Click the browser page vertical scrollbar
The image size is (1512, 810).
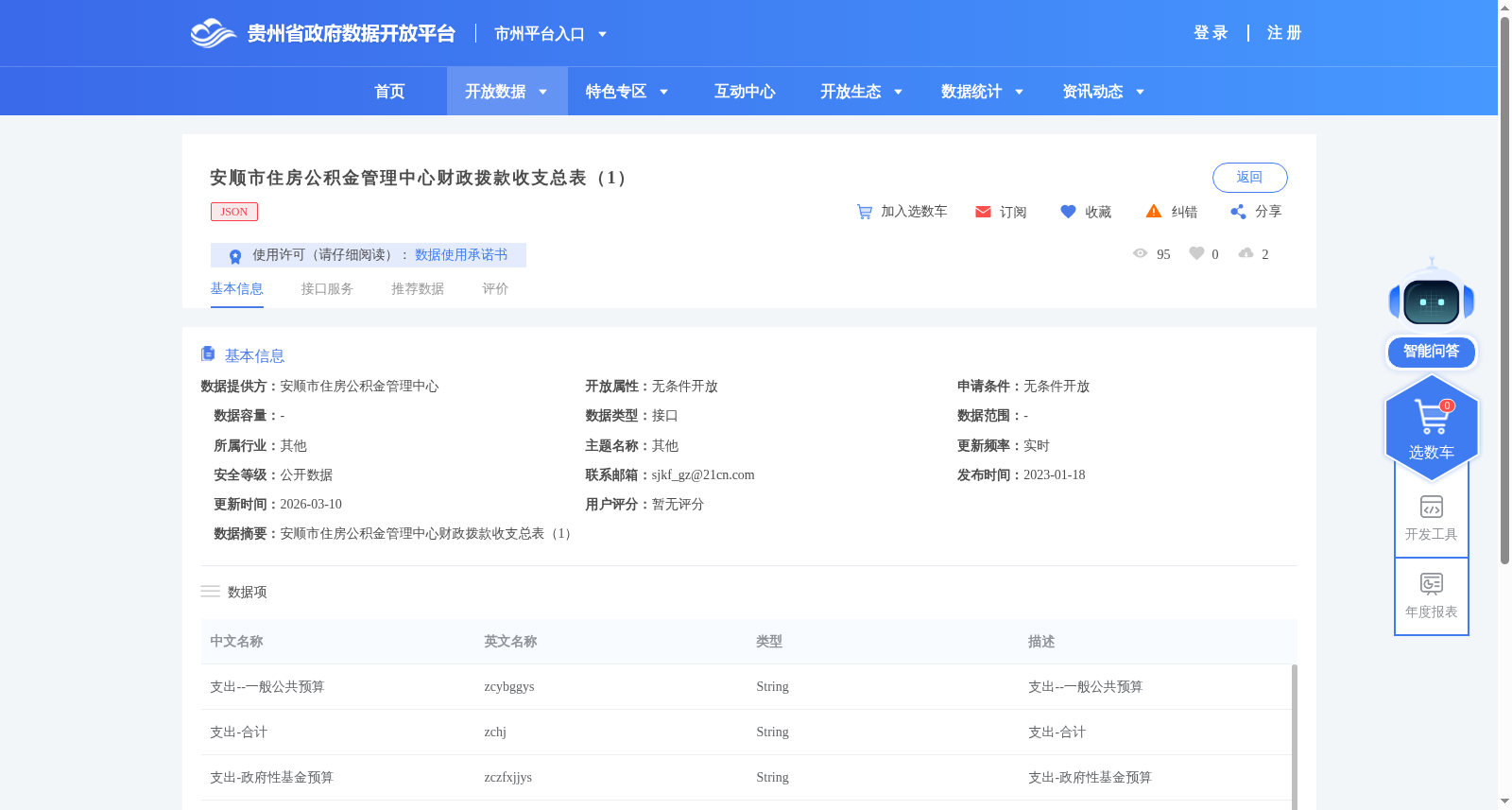(x=1504, y=289)
